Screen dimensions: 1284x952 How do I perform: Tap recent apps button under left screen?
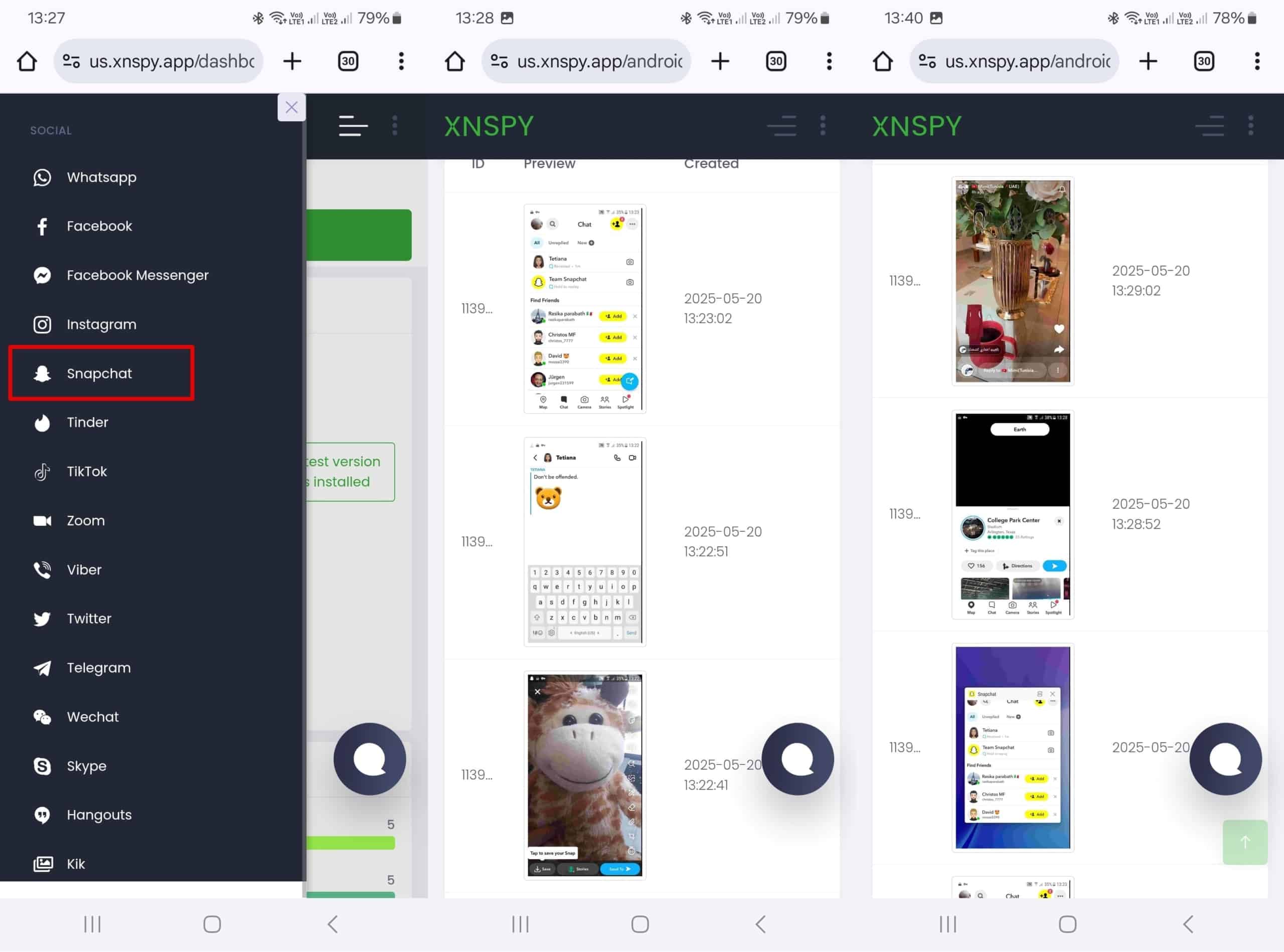click(92, 924)
